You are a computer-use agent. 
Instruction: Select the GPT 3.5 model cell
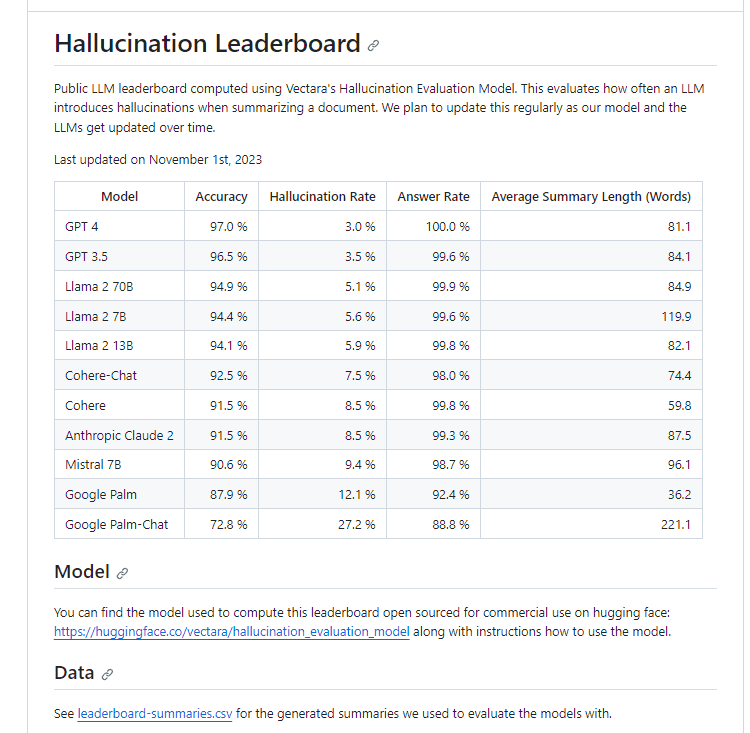coord(120,256)
